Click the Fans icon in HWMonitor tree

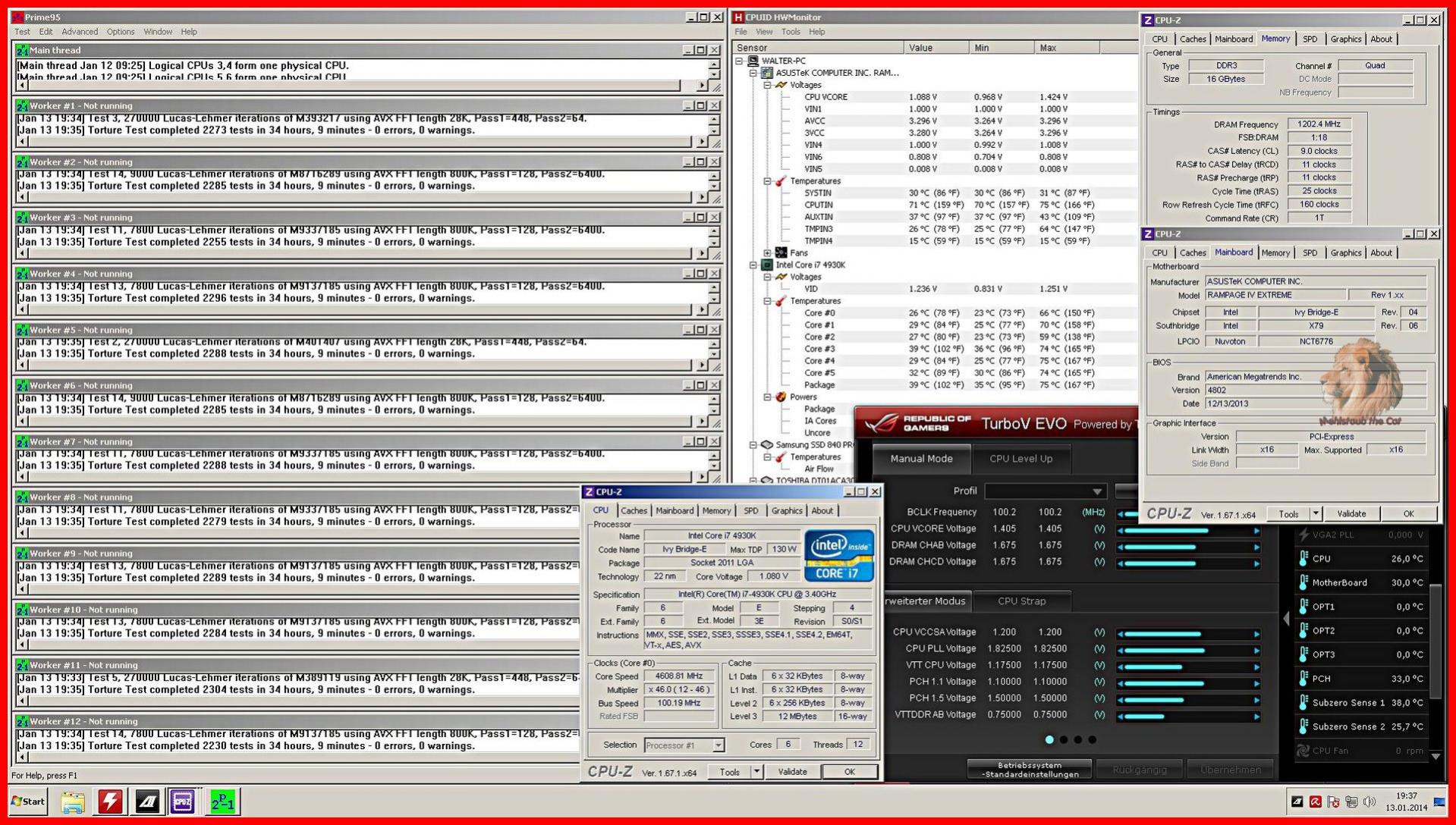781,253
